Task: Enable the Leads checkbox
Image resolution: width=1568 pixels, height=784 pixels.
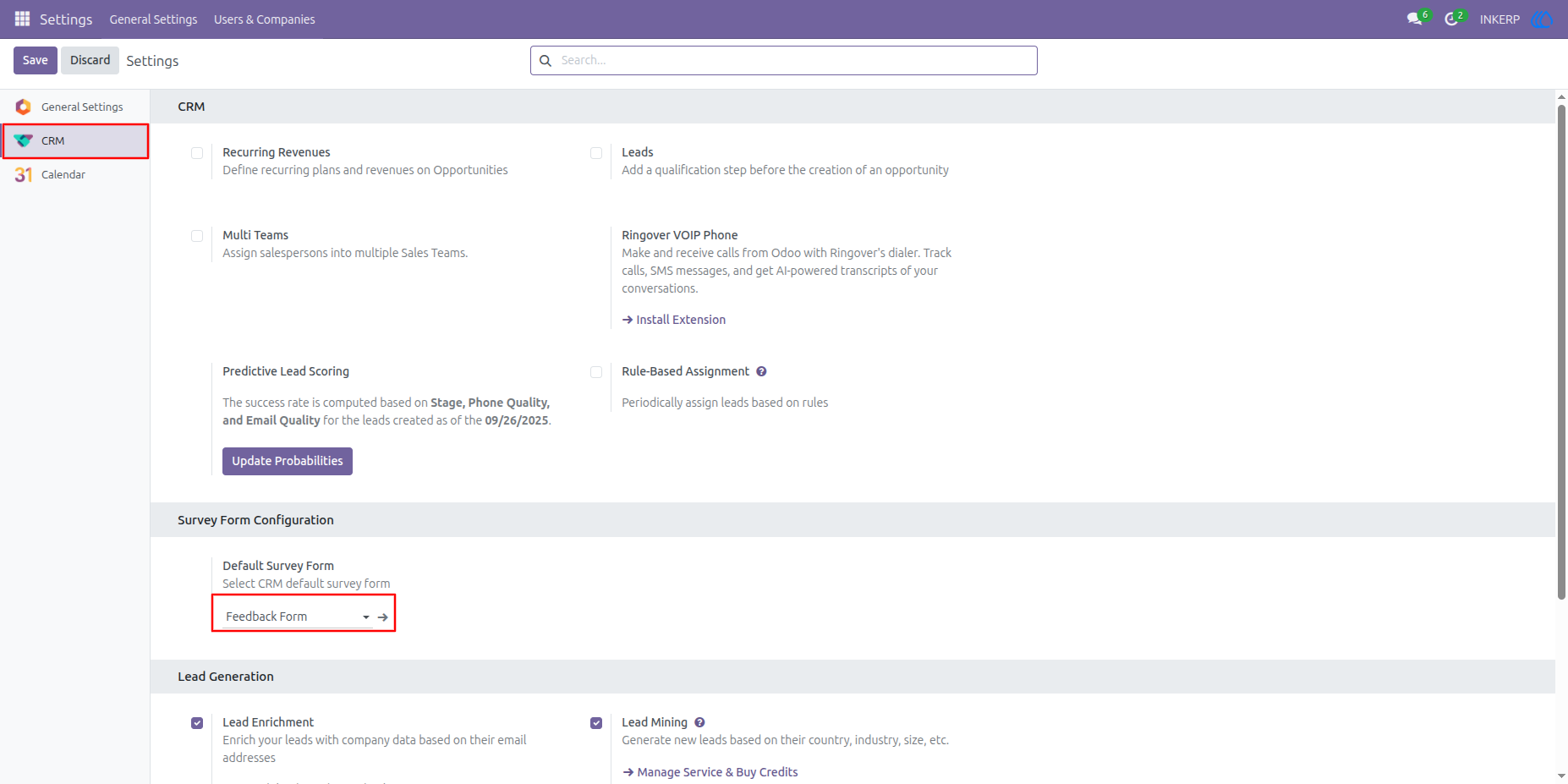Action: pos(596,153)
